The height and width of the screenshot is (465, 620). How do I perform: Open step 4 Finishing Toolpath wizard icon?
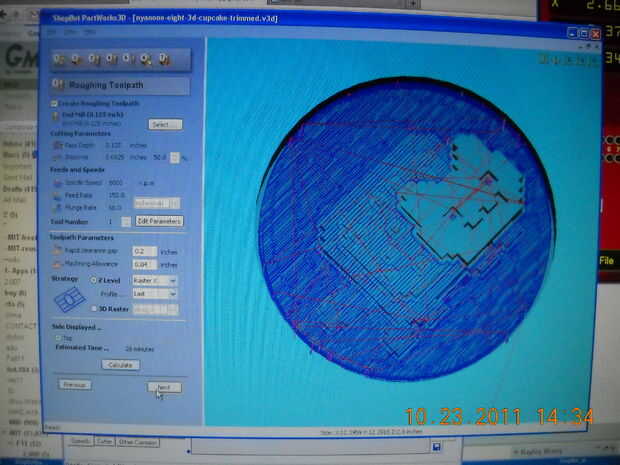(111, 60)
